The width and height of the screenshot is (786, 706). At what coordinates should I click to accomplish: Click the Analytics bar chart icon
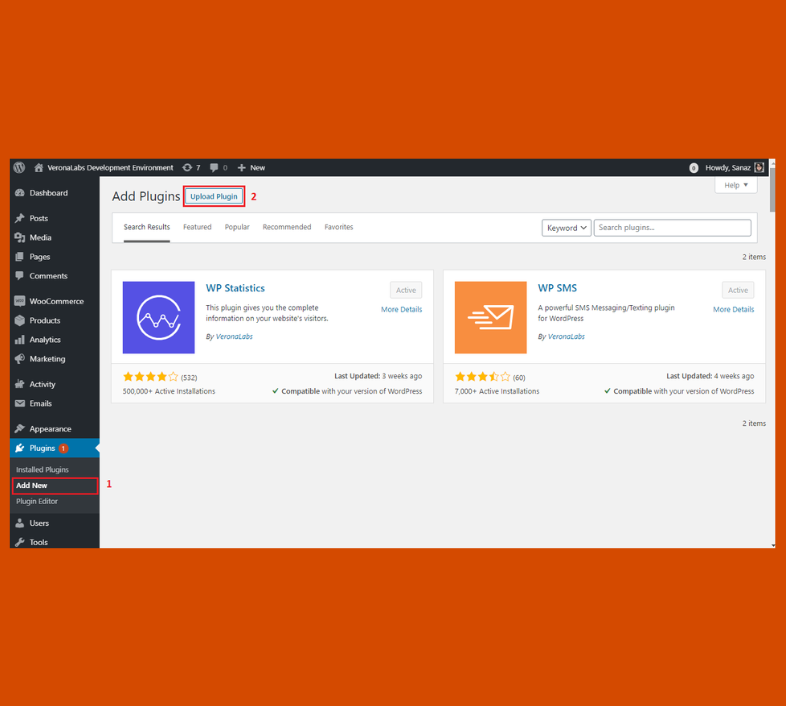pyautogui.click(x=20, y=340)
